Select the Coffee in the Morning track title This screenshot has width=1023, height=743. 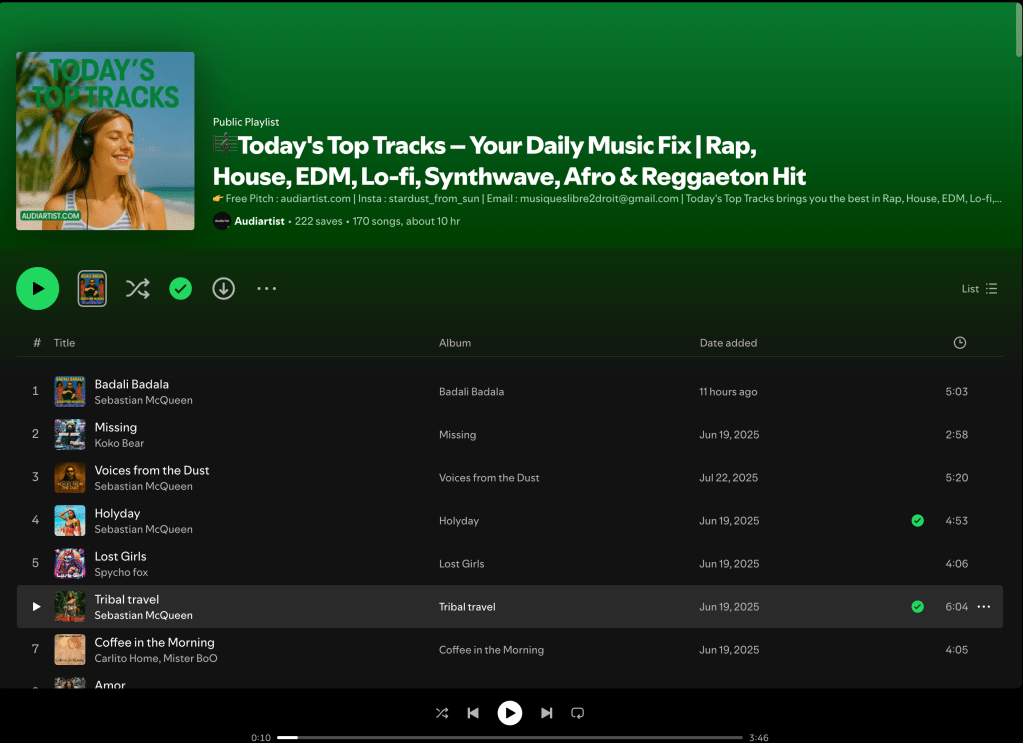154,643
